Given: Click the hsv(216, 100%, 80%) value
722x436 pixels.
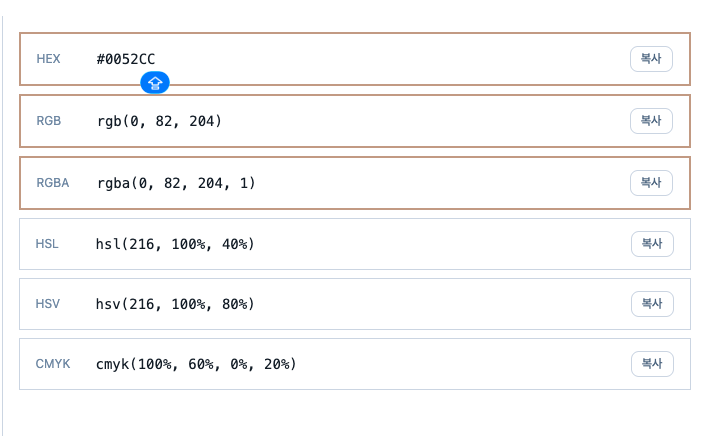Looking at the screenshot, I should point(176,303).
